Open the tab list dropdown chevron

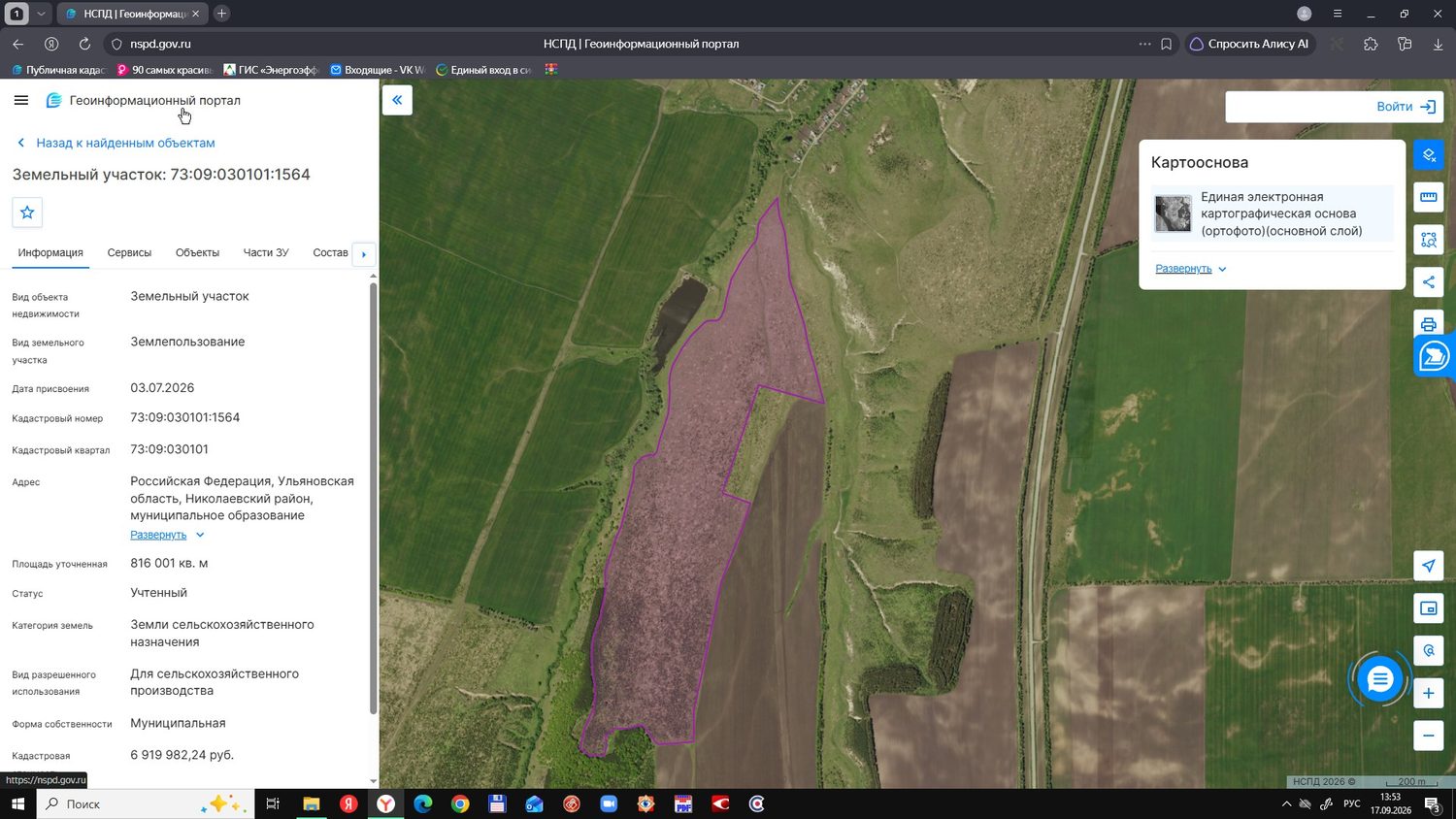click(x=41, y=14)
